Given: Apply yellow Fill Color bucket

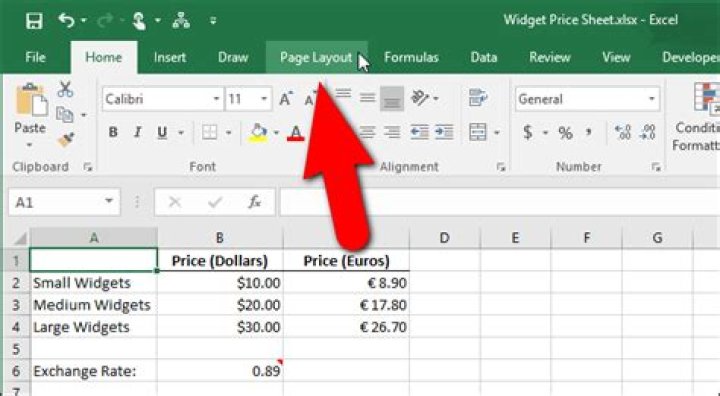Looking at the screenshot, I should click(258, 133).
